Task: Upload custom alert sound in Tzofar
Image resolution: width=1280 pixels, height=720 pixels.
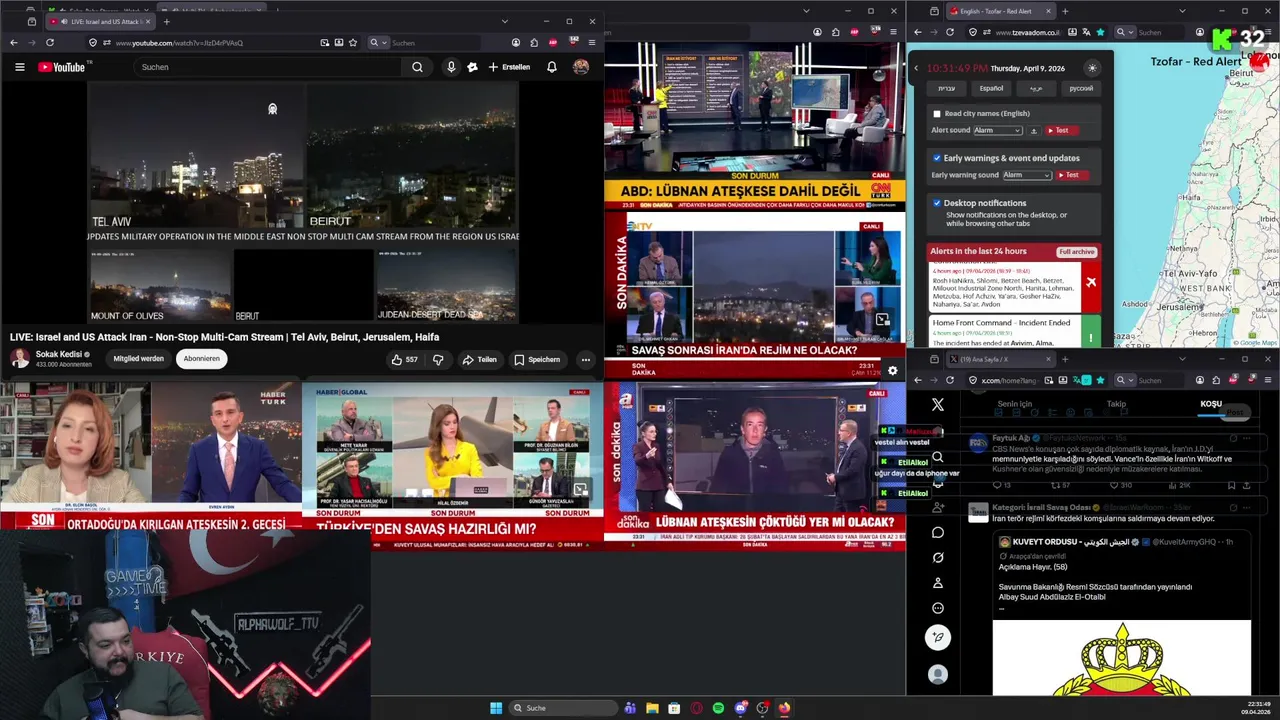Action: tap(1034, 130)
